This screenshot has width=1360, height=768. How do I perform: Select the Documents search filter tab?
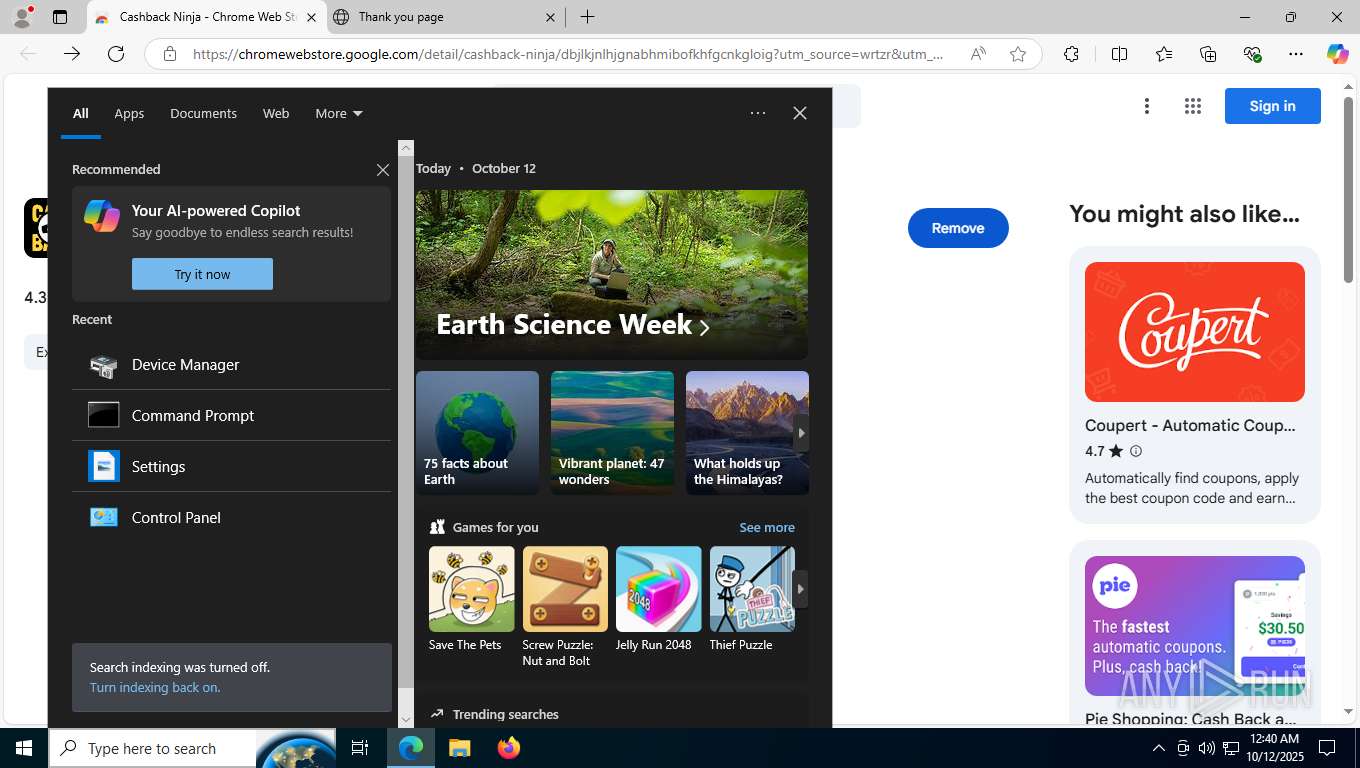[203, 113]
